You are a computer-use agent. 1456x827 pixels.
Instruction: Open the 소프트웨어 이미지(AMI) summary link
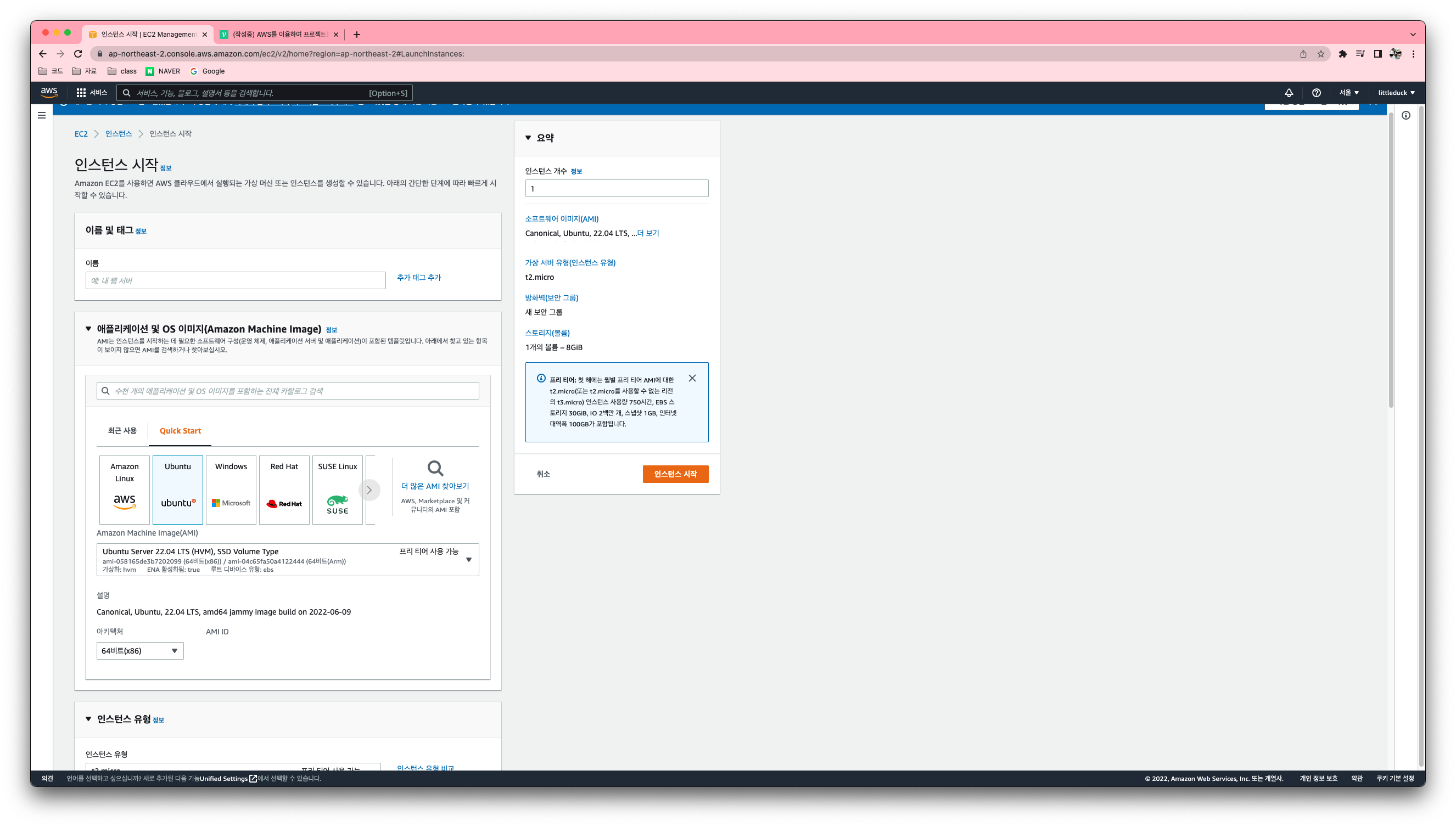(x=561, y=218)
